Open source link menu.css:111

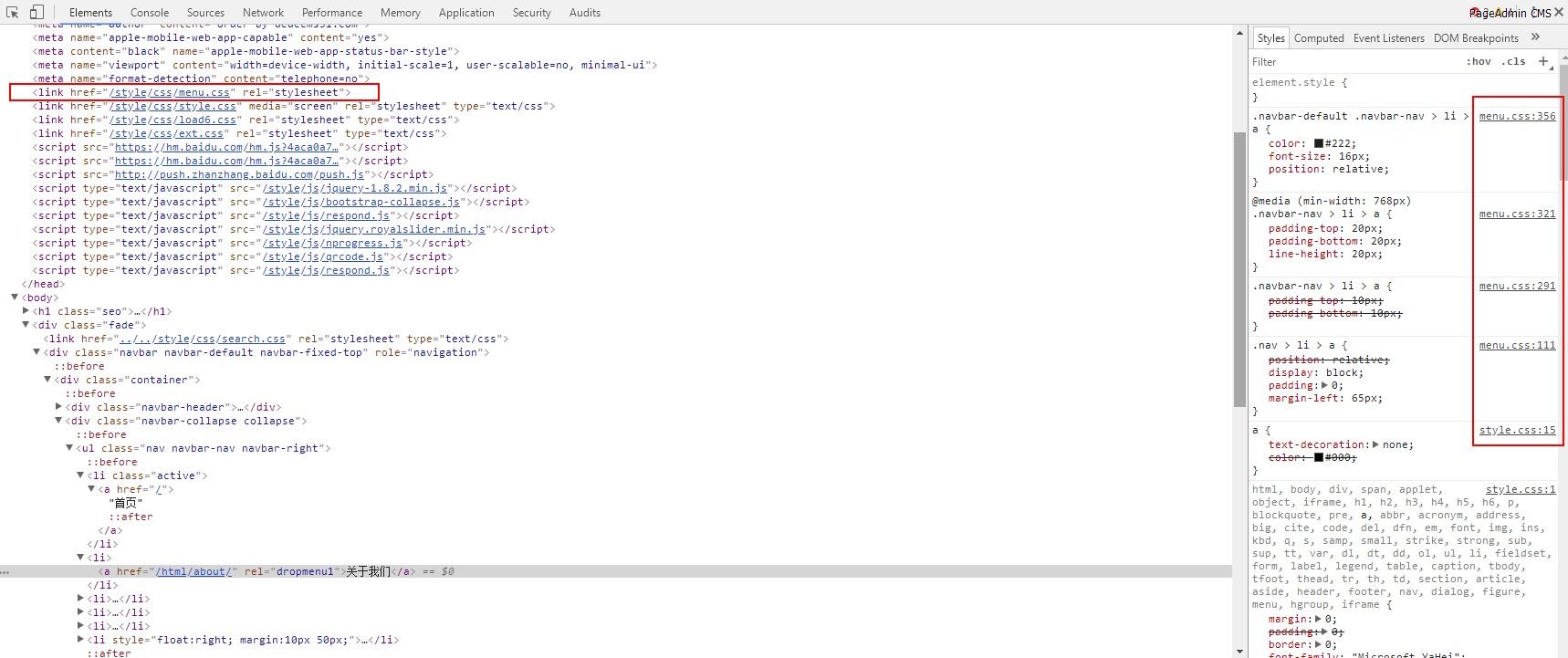coord(1517,345)
